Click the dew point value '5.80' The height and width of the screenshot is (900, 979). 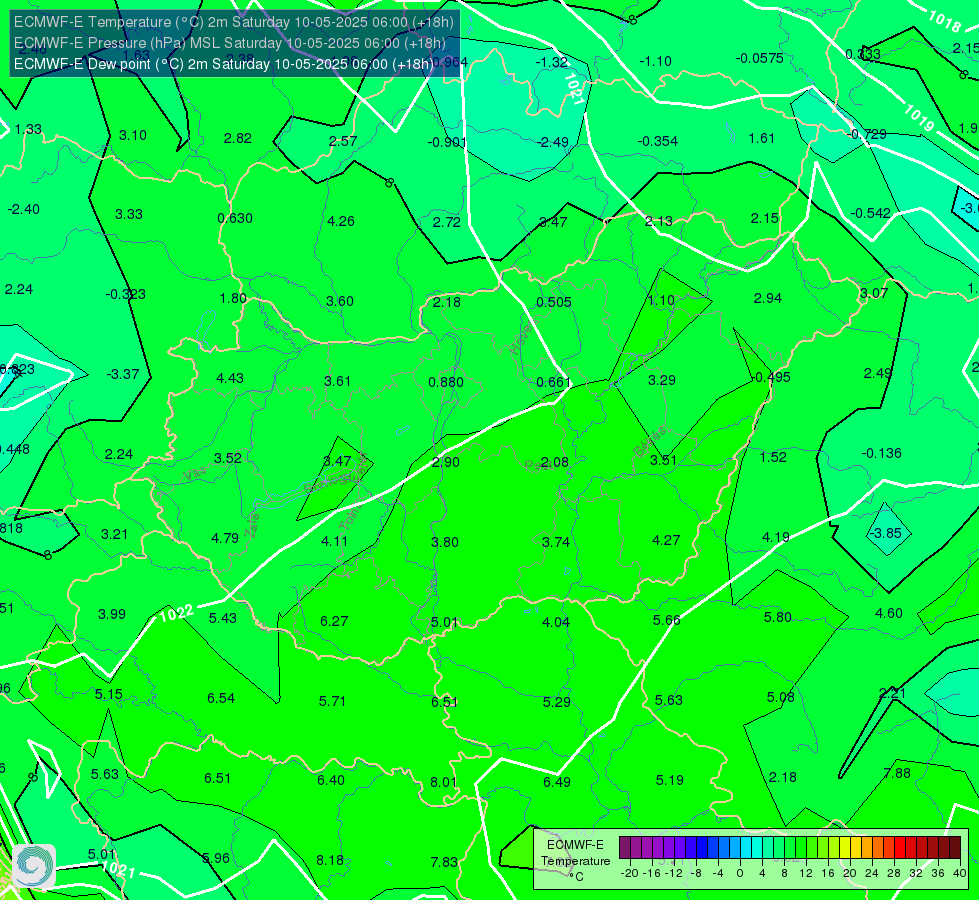pos(777,617)
